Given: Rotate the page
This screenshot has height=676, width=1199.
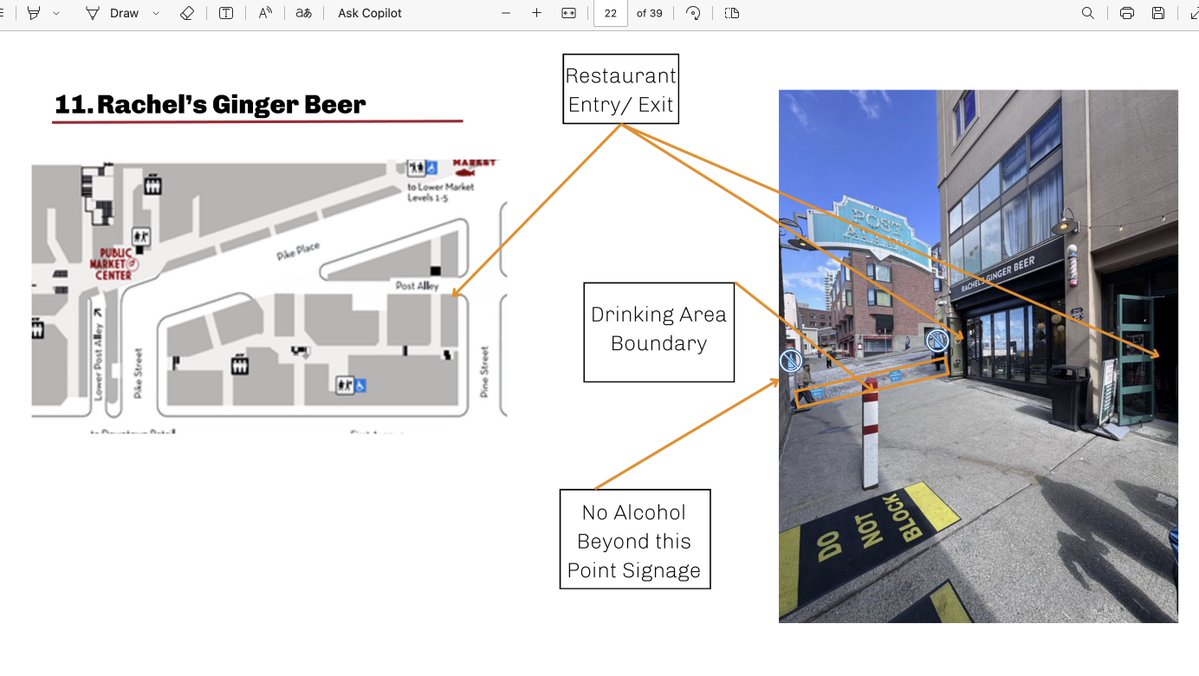Looking at the screenshot, I should click(x=694, y=13).
